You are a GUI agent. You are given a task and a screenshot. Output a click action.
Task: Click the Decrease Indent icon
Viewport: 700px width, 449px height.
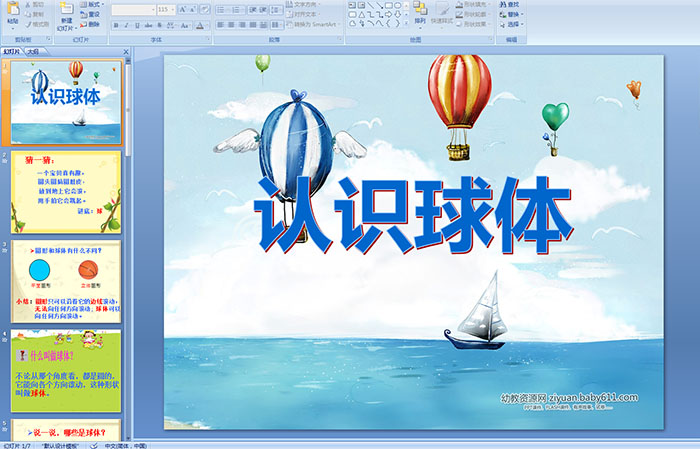pyautogui.click(x=253, y=10)
